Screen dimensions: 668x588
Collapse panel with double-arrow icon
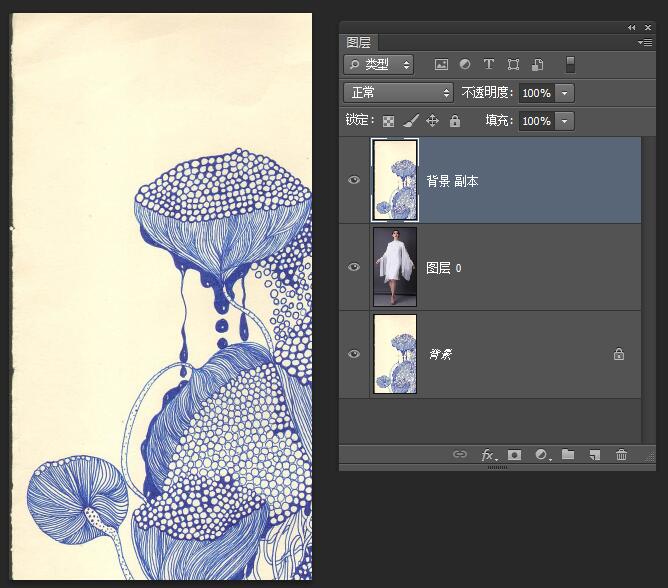[x=631, y=28]
